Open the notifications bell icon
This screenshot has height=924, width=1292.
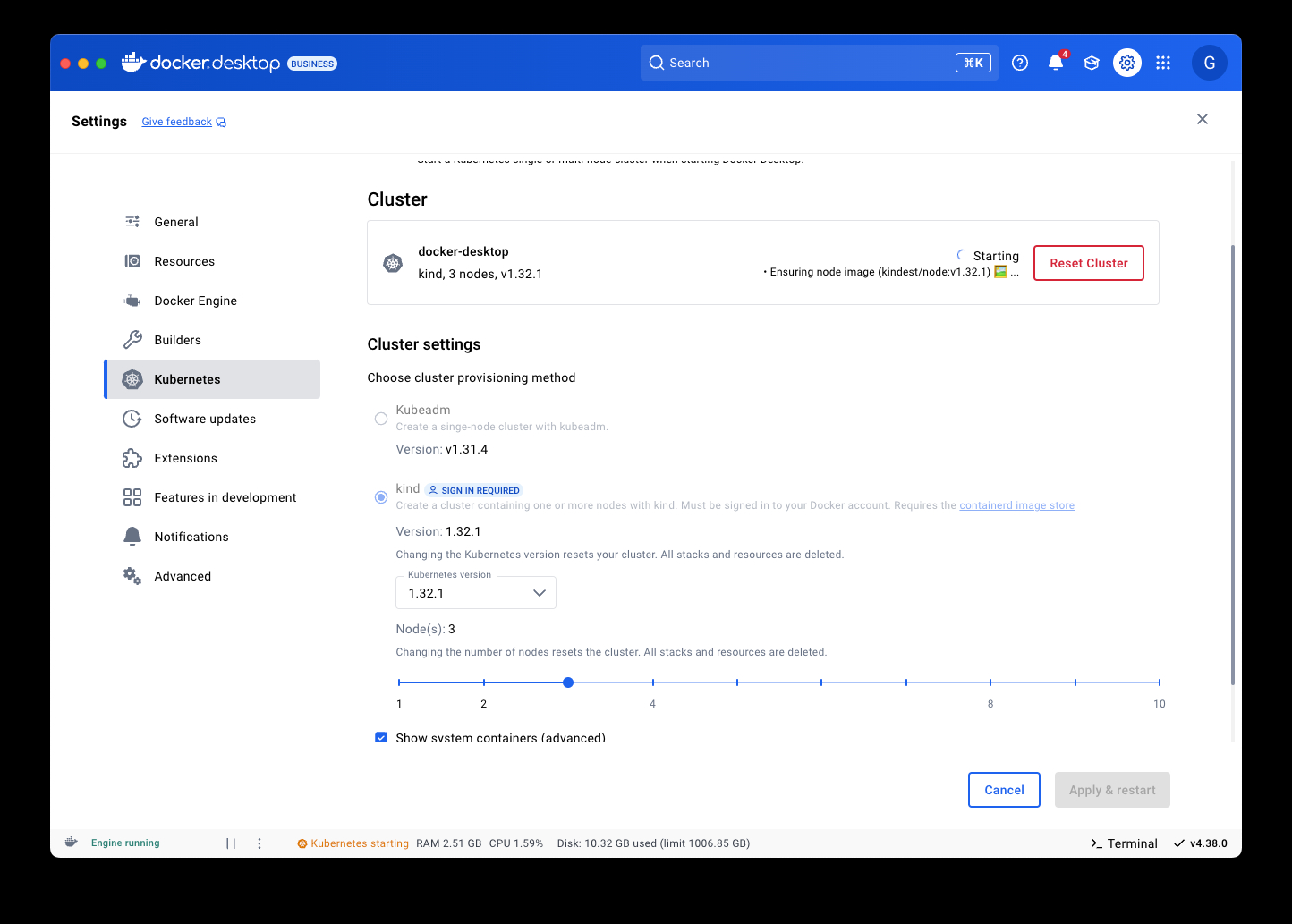1056,63
